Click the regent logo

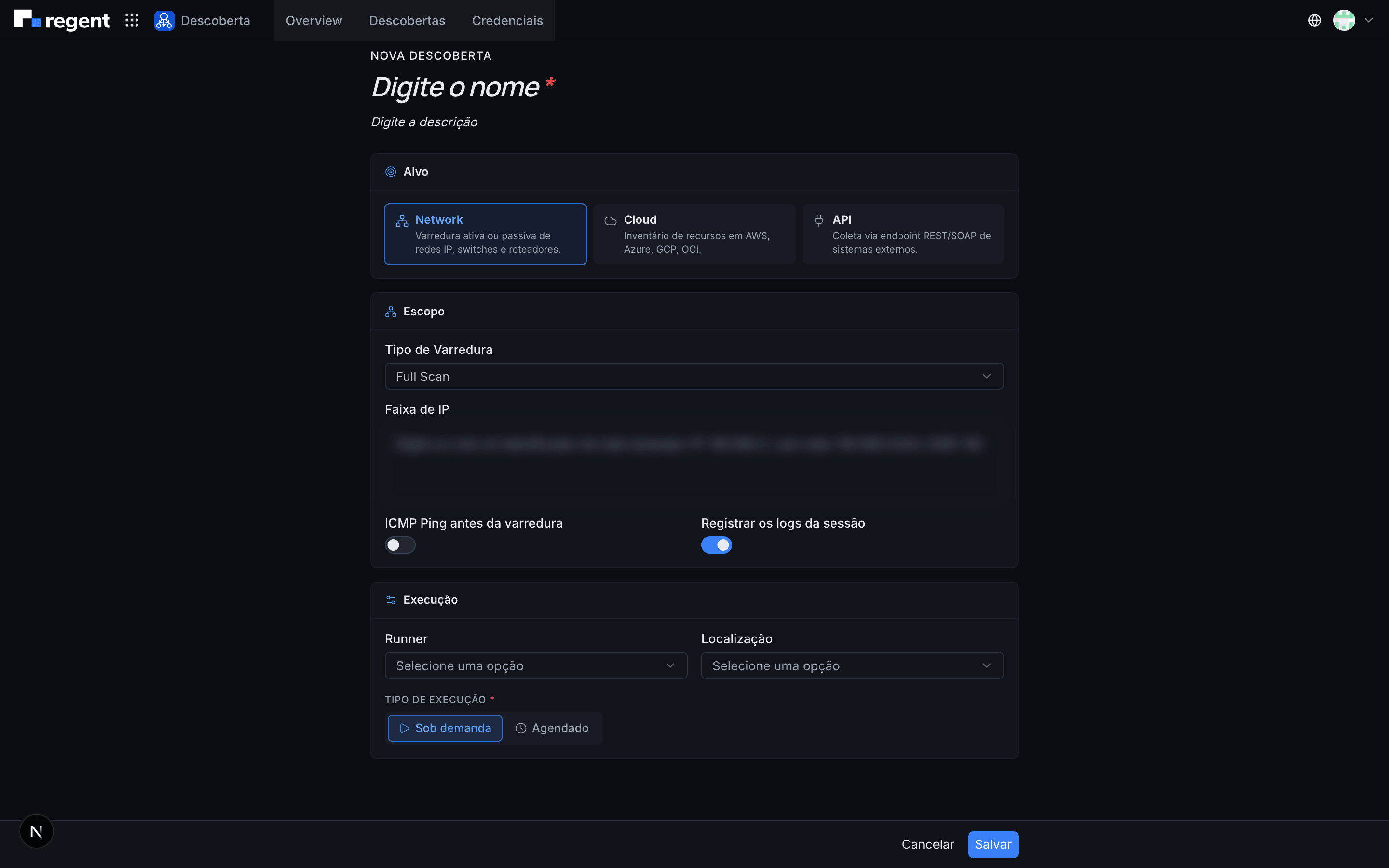(x=61, y=20)
